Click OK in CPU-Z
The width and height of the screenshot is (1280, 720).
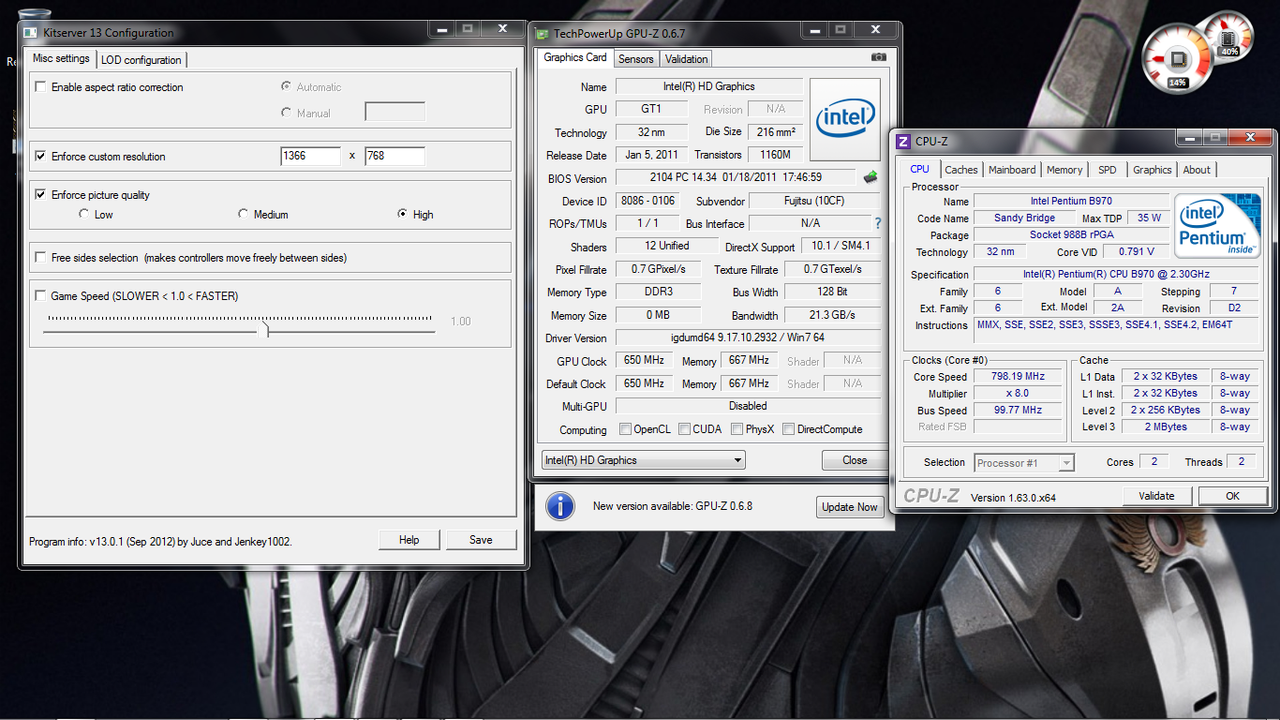click(x=1233, y=495)
